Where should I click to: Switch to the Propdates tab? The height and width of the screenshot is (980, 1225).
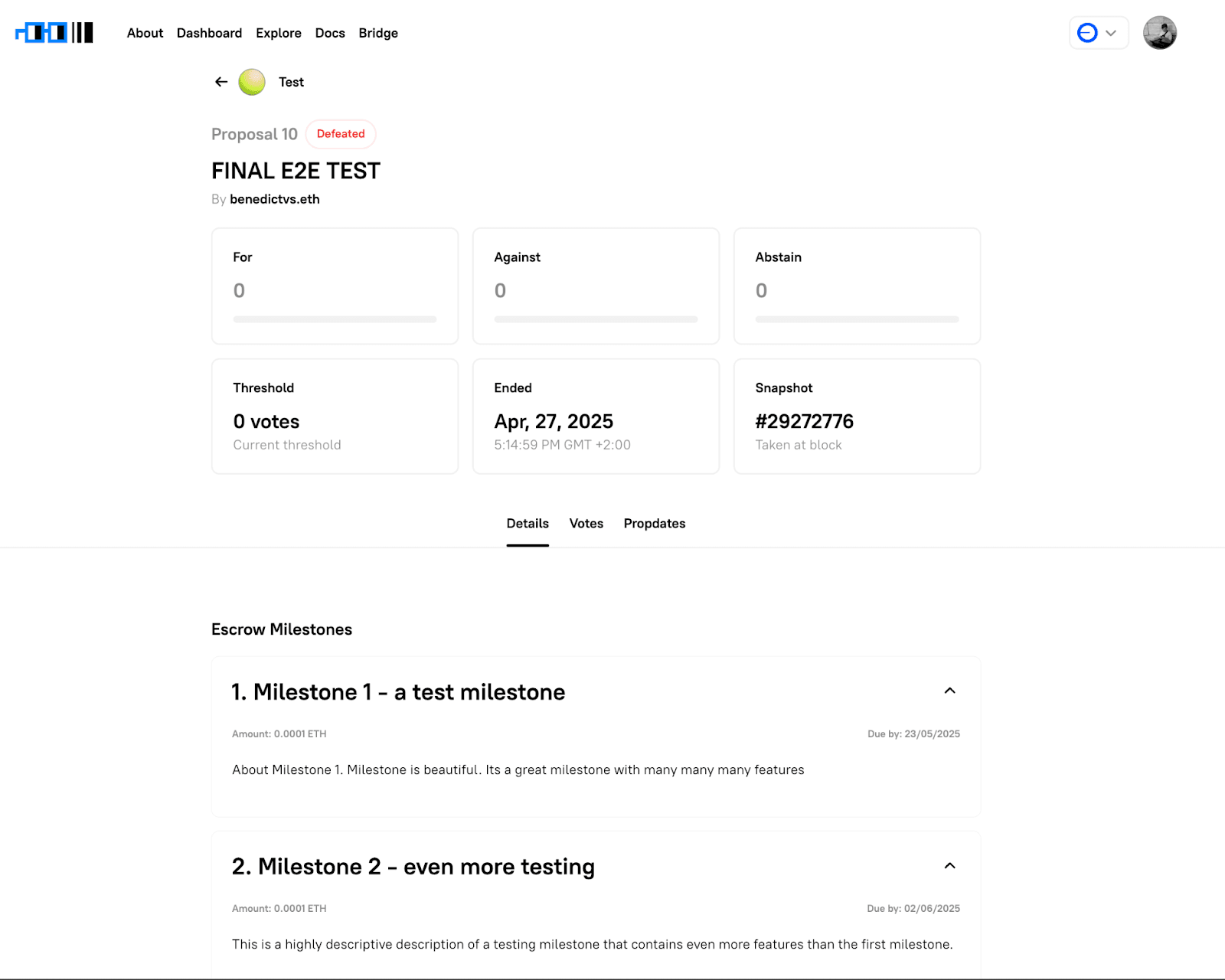click(654, 523)
